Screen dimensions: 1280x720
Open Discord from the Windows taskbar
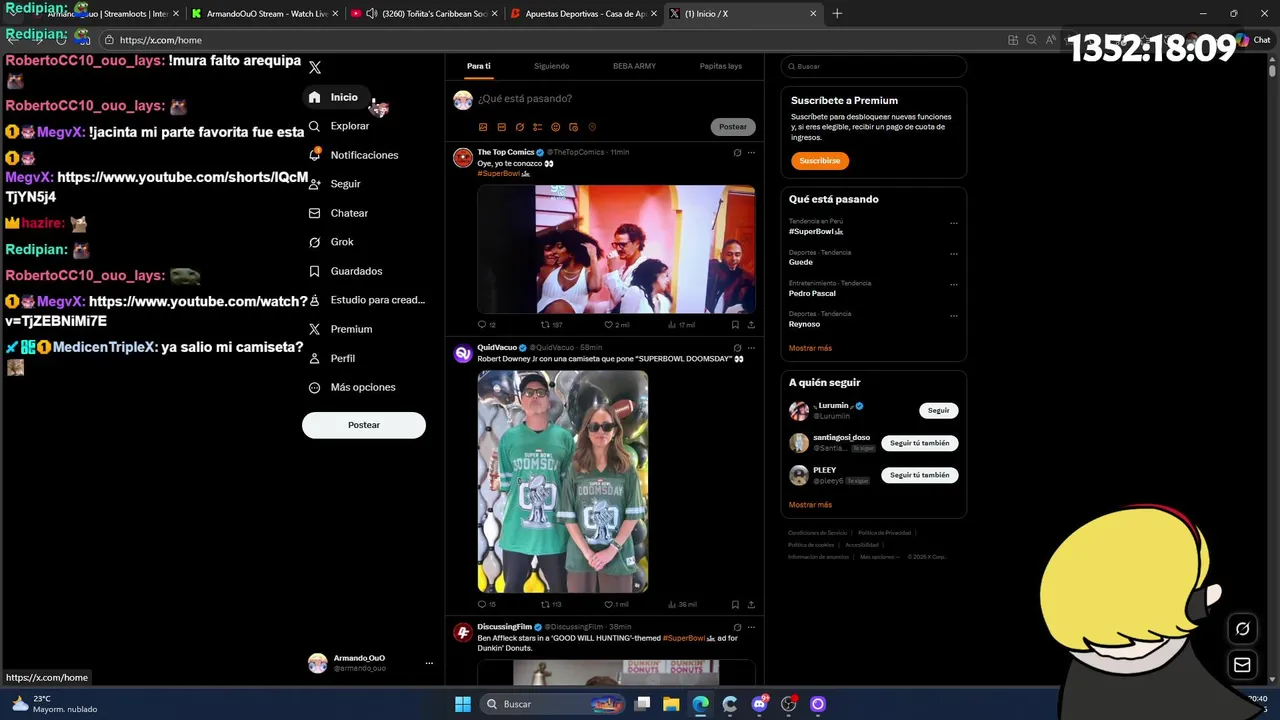(759, 704)
